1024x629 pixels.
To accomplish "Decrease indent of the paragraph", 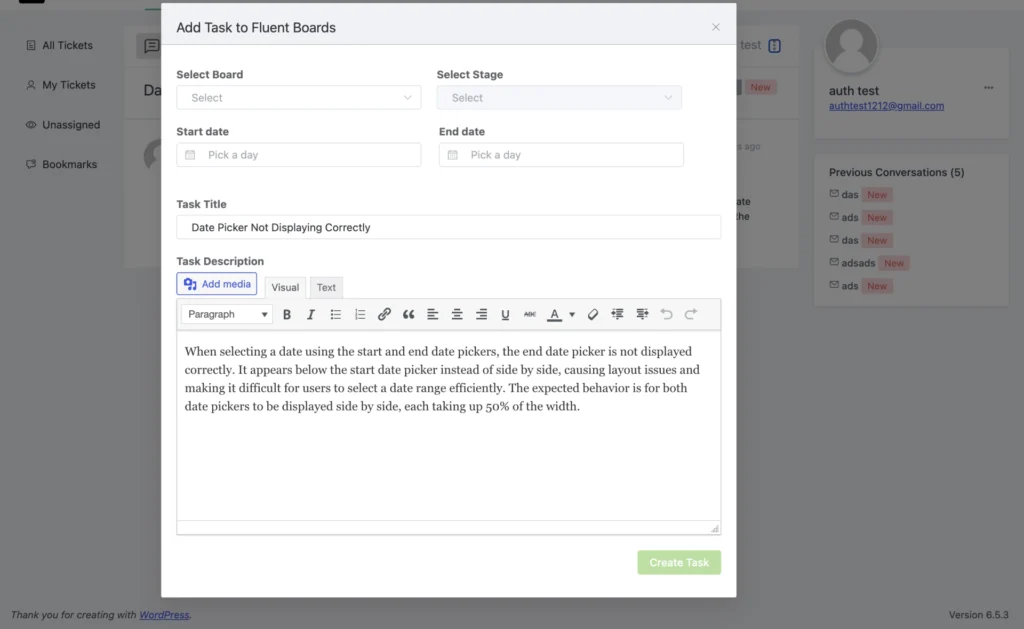I will 617,314.
